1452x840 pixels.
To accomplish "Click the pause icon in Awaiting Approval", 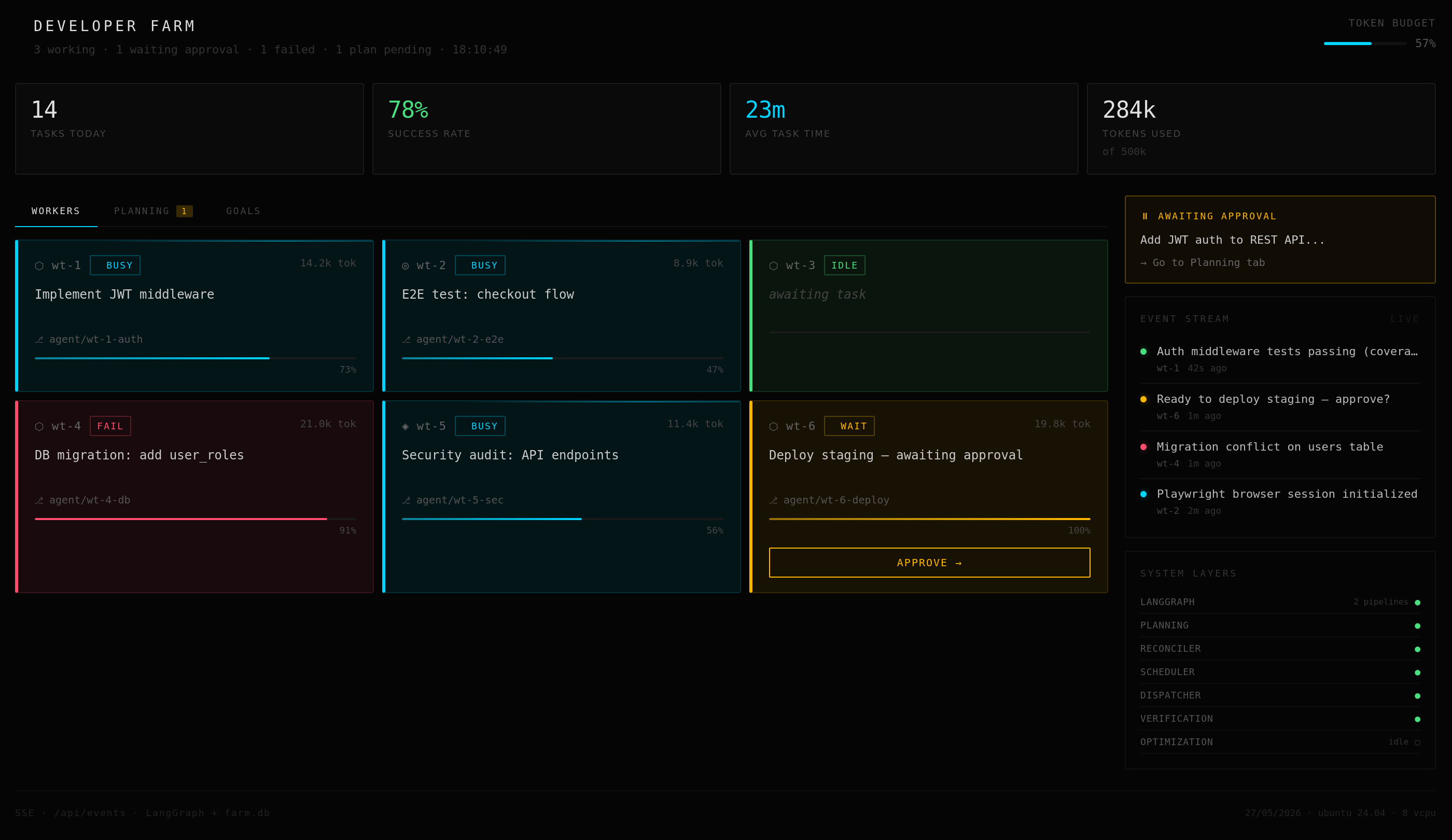I will (1145, 216).
